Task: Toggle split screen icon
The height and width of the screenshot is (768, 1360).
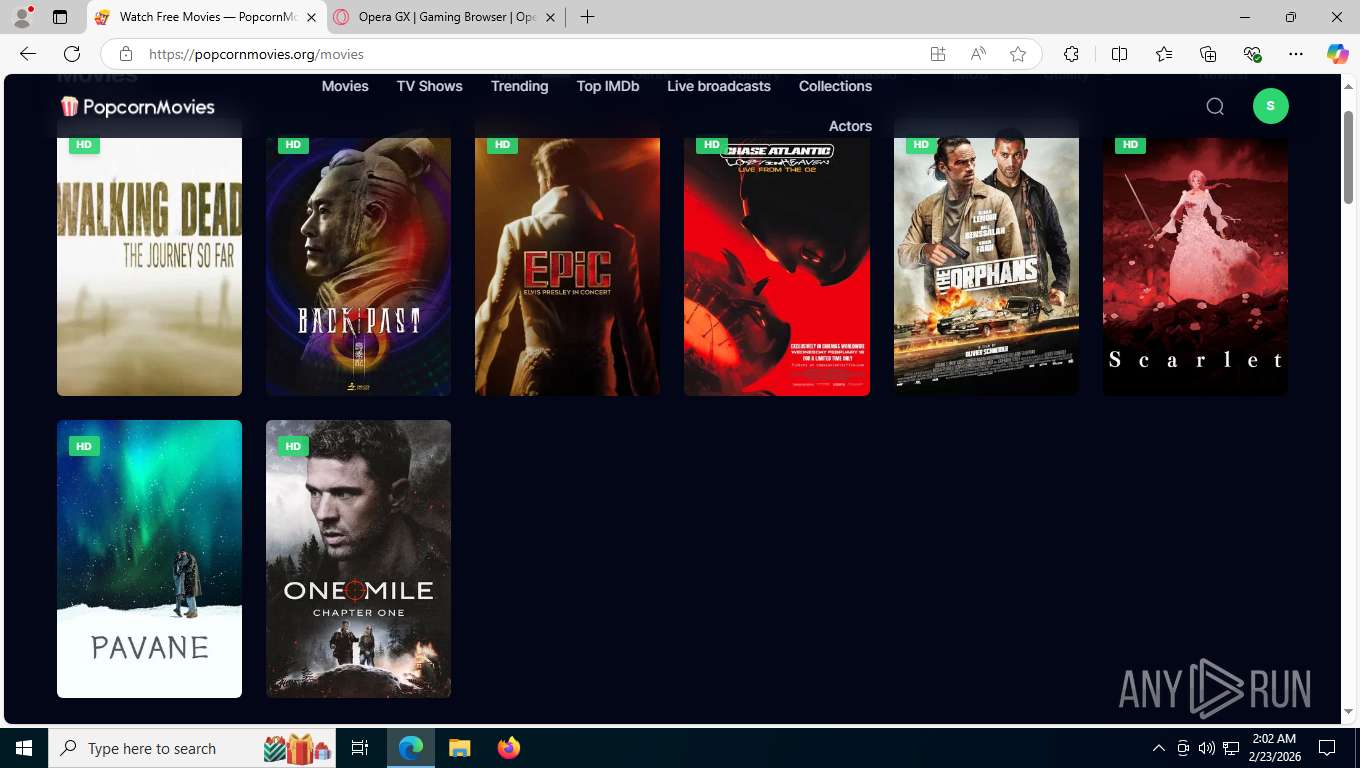Action: (1119, 54)
